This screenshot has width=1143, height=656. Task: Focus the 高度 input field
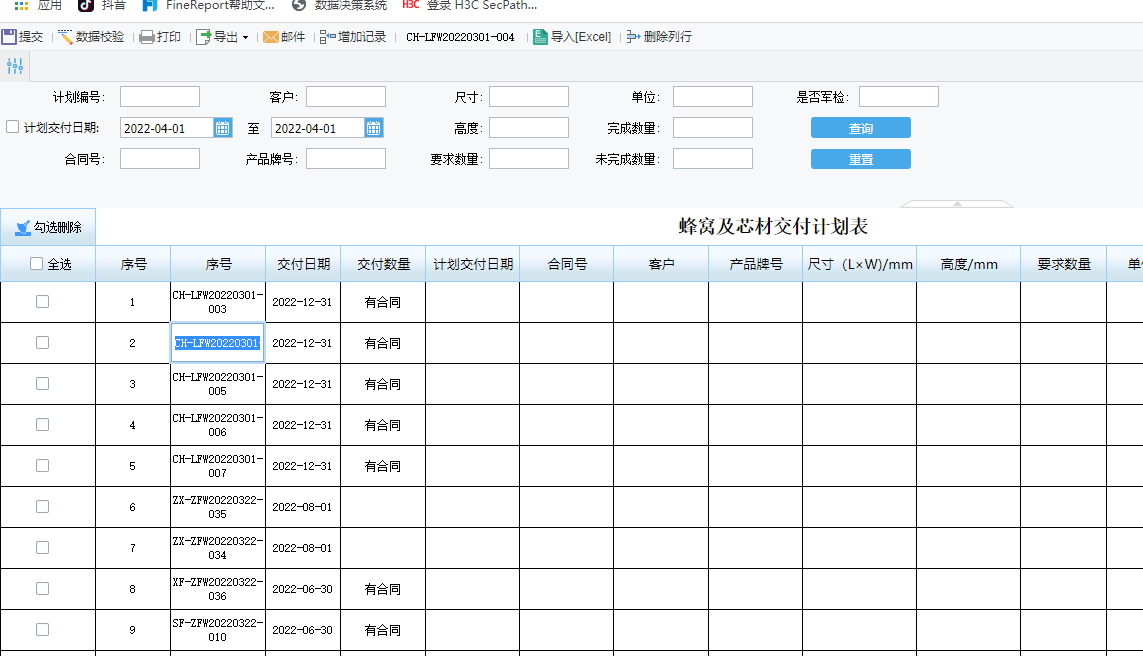click(x=528, y=128)
